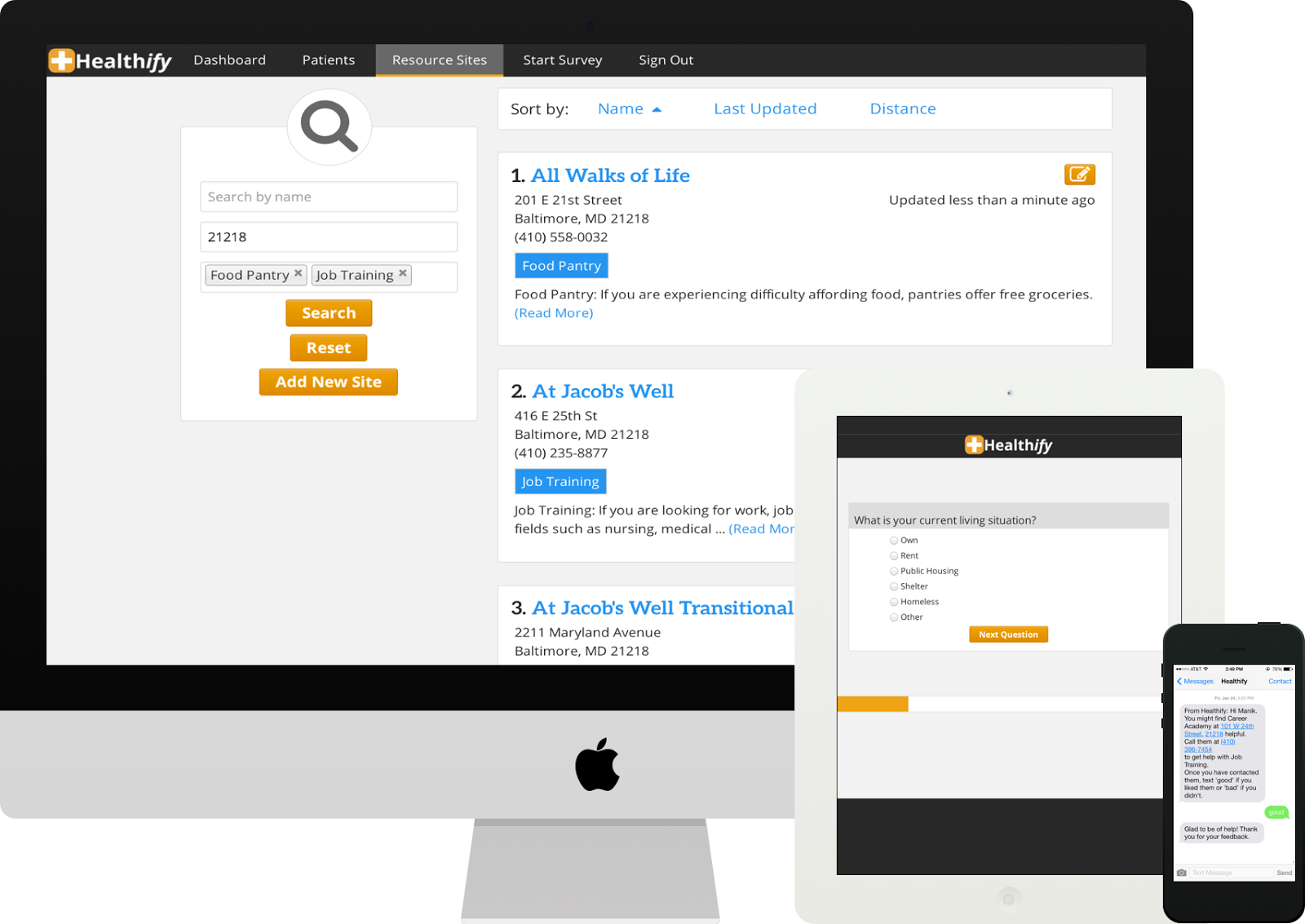Sort results by Name
Screen dimensions: 1305x924
(x=621, y=109)
